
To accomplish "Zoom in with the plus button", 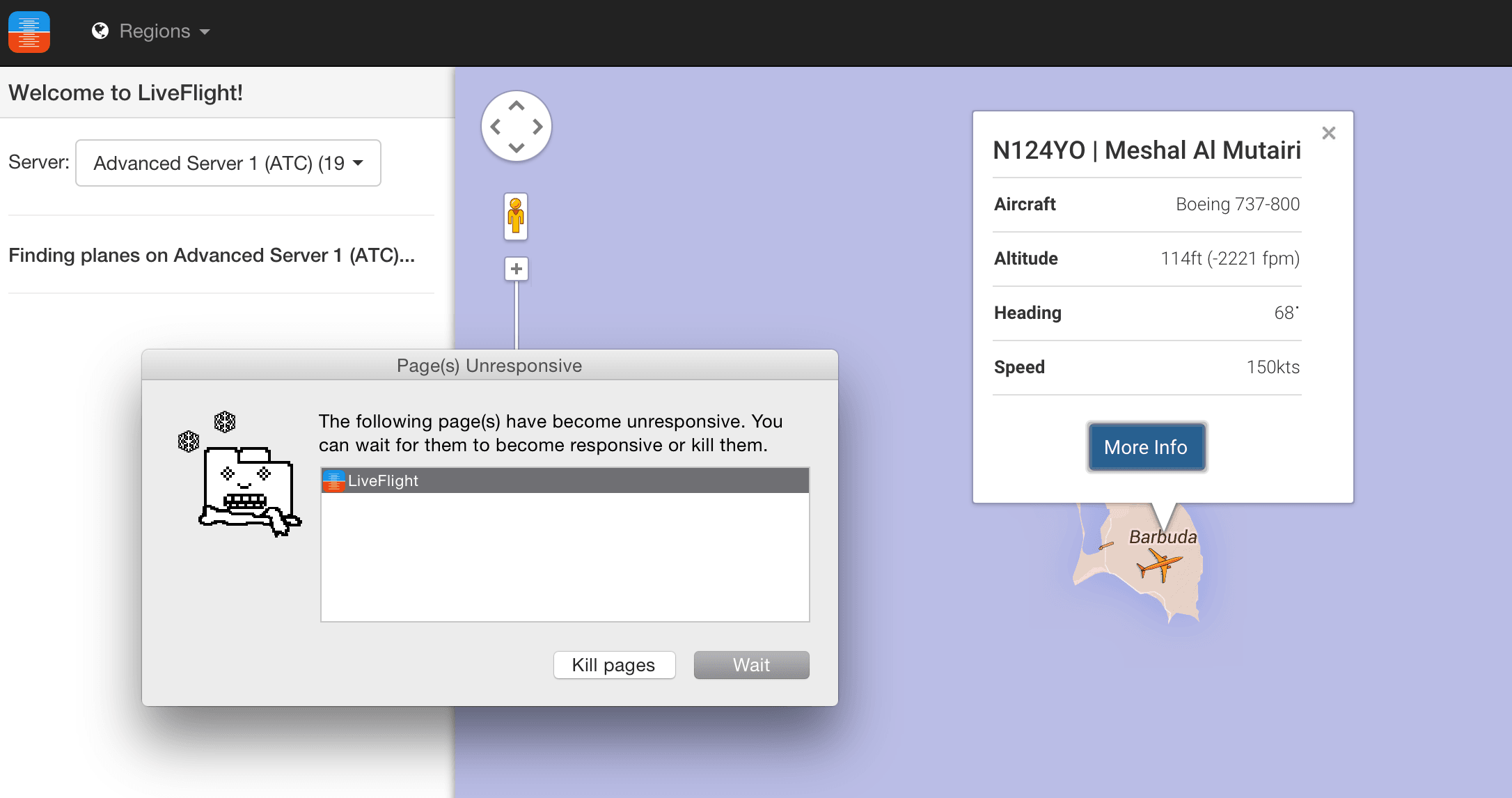I will (x=516, y=269).
